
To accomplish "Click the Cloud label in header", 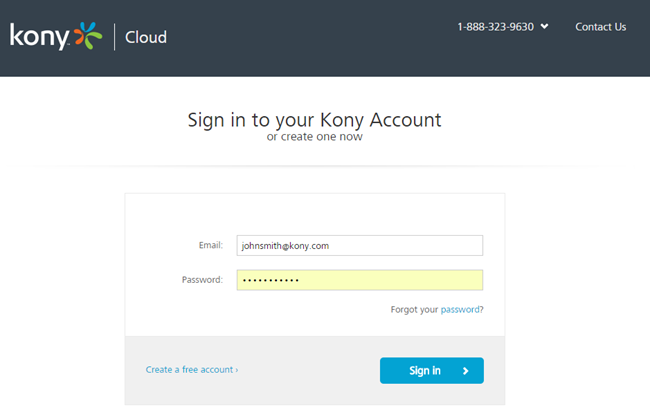I will [x=146, y=38].
